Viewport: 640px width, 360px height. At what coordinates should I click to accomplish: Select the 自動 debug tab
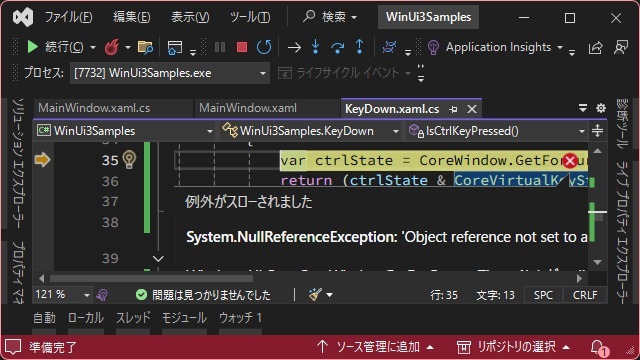point(44,318)
